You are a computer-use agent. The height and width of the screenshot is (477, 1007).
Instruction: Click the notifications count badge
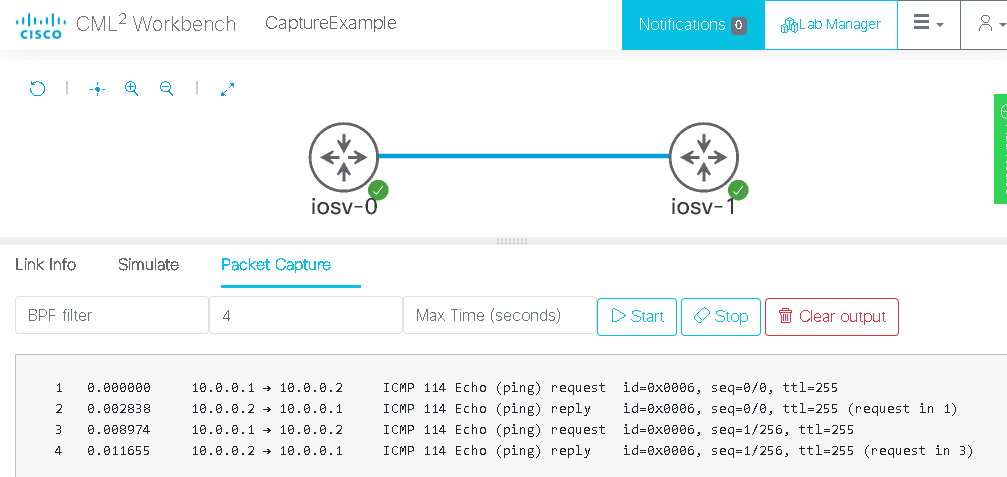[x=739, y=25]
